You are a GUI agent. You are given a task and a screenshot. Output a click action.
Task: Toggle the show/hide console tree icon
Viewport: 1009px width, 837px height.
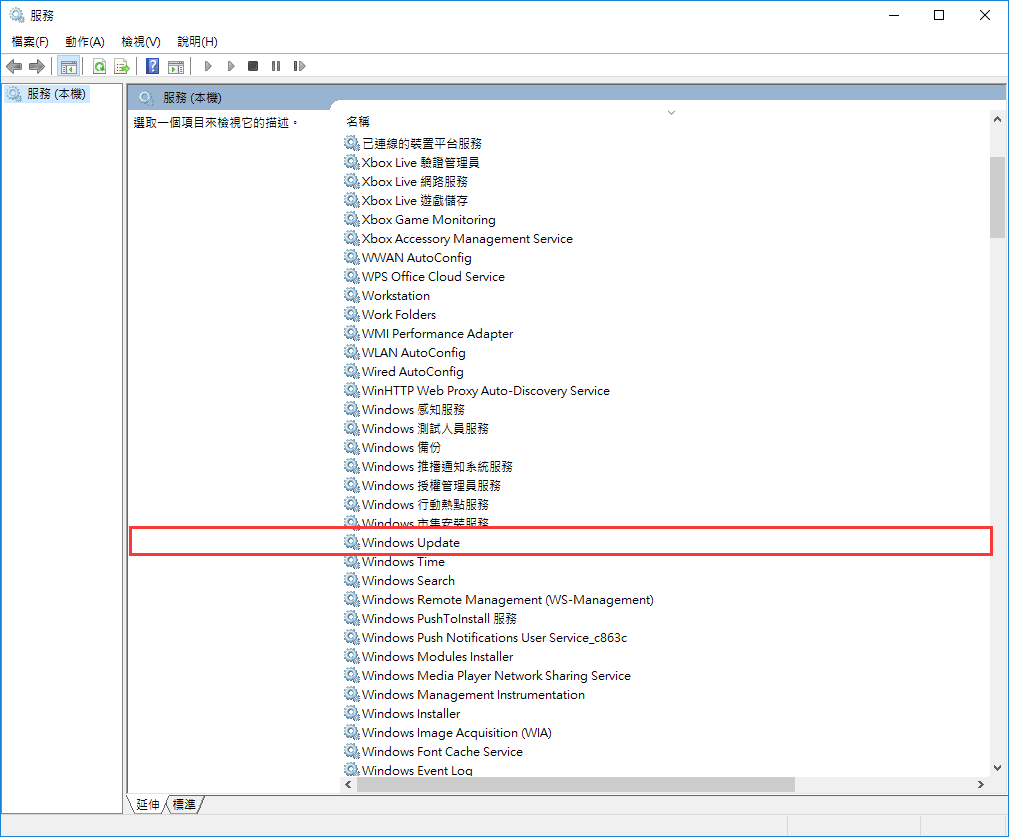pyautogui.click(x=68, y=66)
